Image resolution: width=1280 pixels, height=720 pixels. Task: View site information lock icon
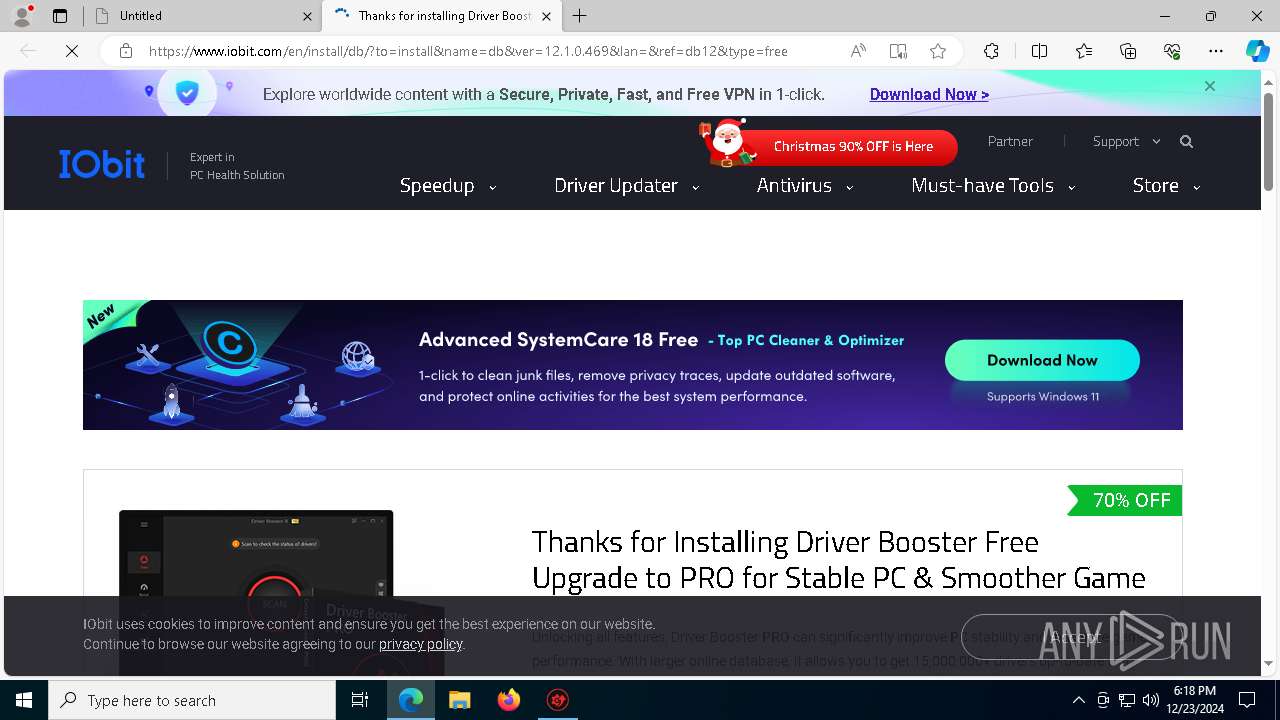126,51
